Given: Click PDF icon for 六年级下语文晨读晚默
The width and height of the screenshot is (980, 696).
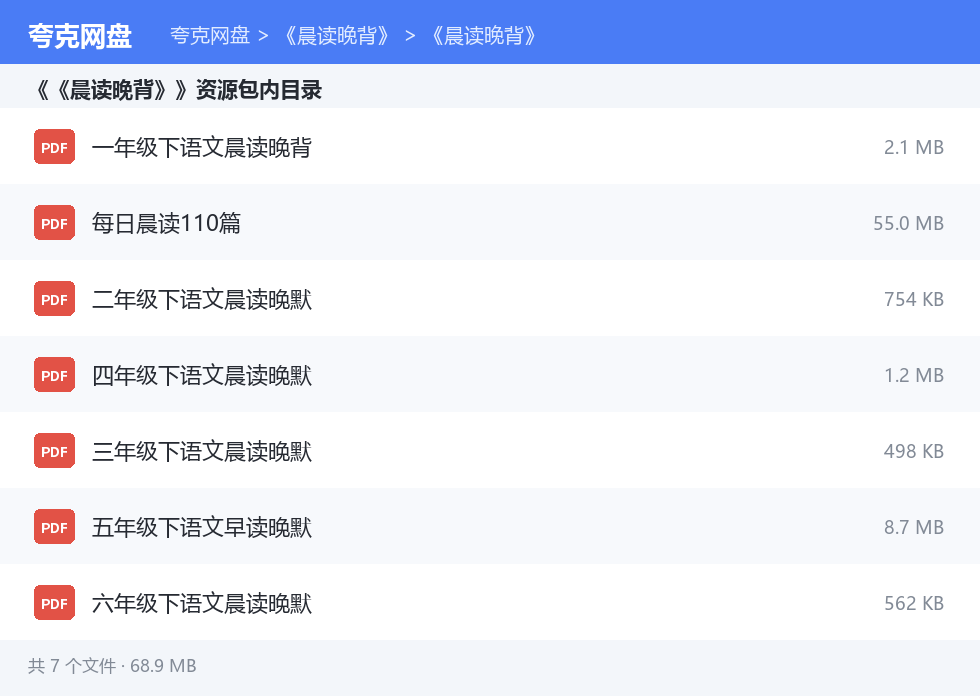Looking at the screenshot, I should point(54,603).
